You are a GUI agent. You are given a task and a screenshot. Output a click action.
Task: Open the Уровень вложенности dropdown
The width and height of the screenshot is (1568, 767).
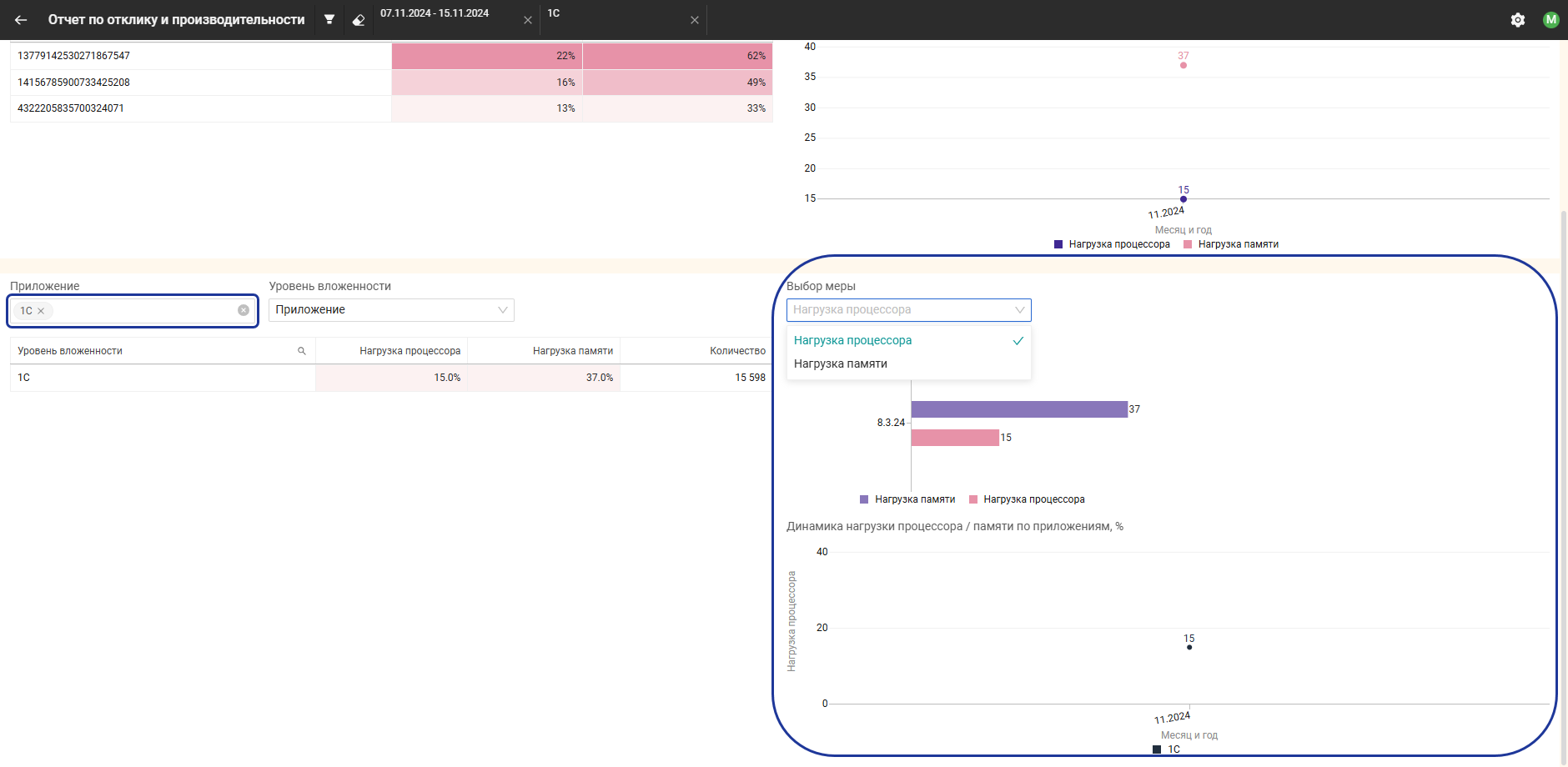391,310
